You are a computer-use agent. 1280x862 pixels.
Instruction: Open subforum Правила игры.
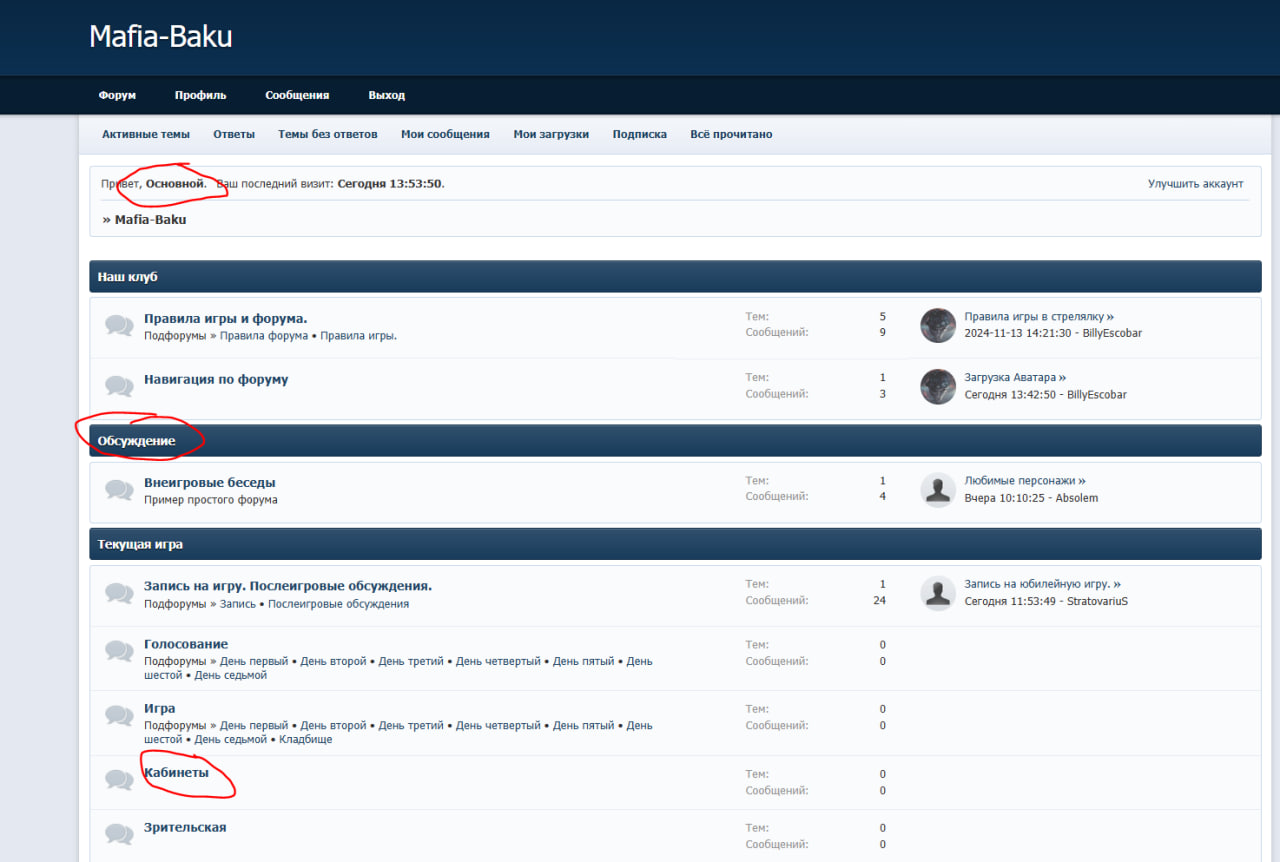click(358, 336)
